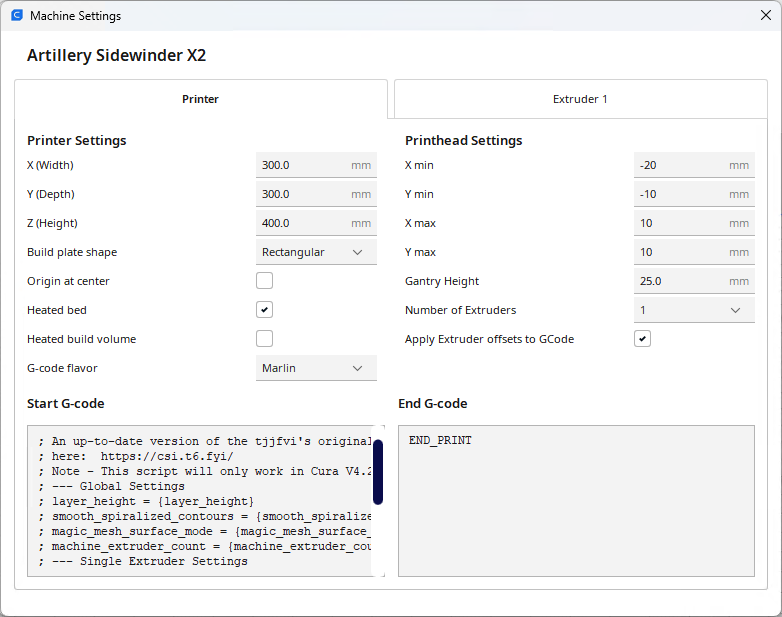Click the Start G-code vertical scrollbar

pyautogui.click(x=378, y=472)
